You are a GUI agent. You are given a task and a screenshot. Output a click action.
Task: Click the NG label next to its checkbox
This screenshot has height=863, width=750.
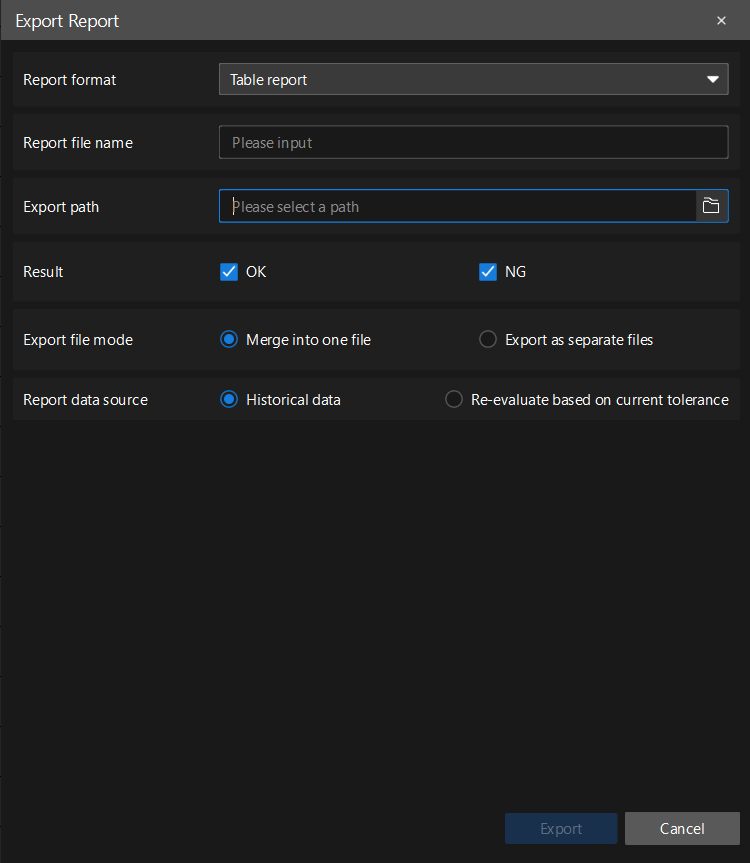(513, 271)
